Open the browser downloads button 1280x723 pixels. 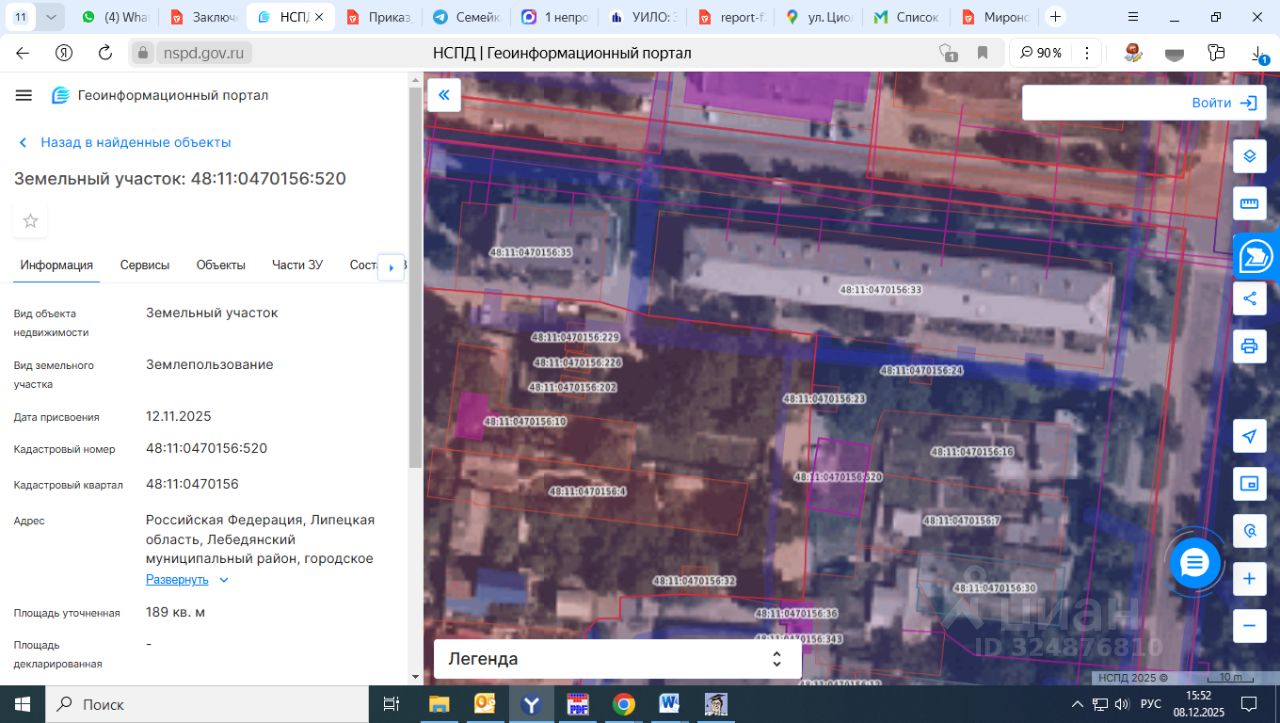click(x=1259, y=54)
